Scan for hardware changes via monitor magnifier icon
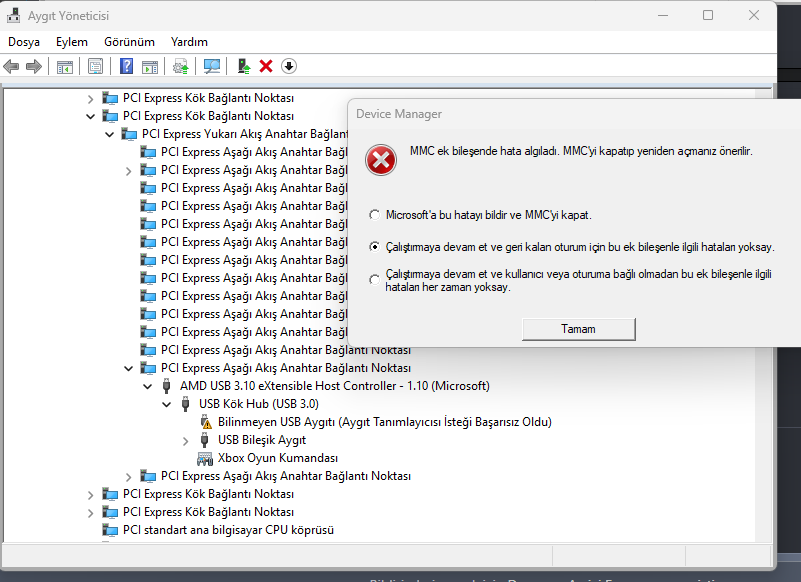The height and width of the screenshot is (582, 801). click(212, 66)
